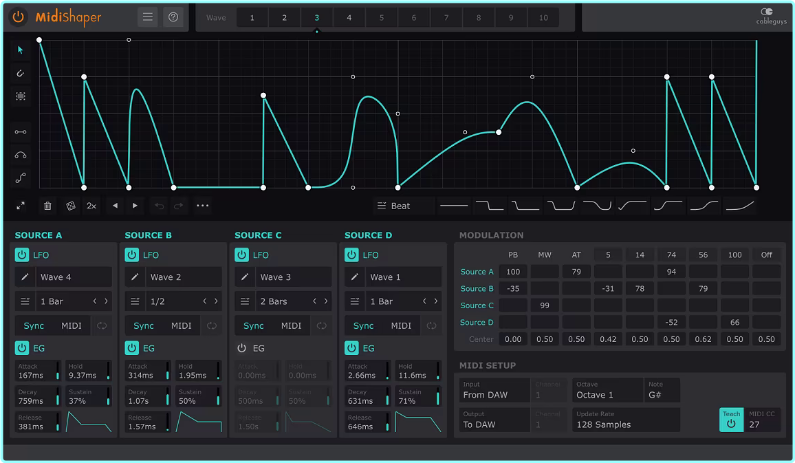Toggle Source A LFO power
This screenshot has width=795, height=463.
[x=22, y=255]
